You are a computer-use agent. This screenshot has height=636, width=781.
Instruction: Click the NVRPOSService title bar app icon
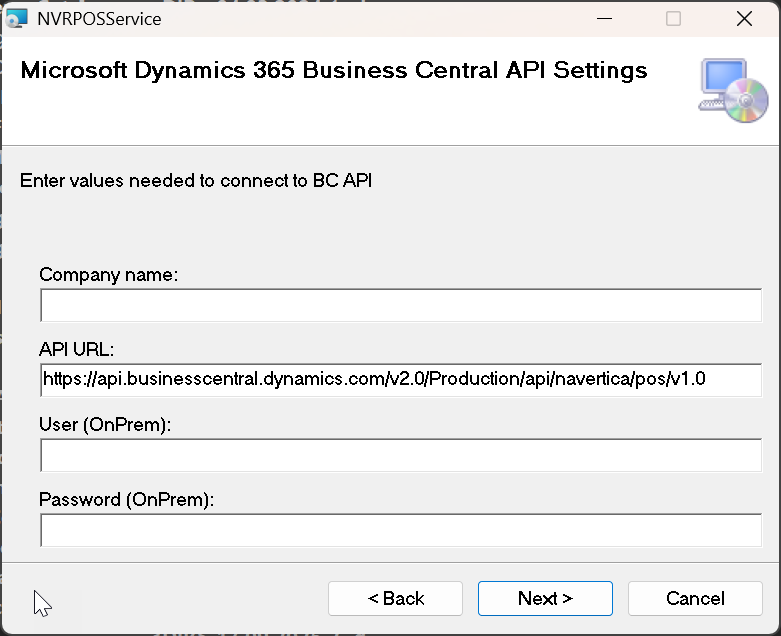(x=18, y=19)
